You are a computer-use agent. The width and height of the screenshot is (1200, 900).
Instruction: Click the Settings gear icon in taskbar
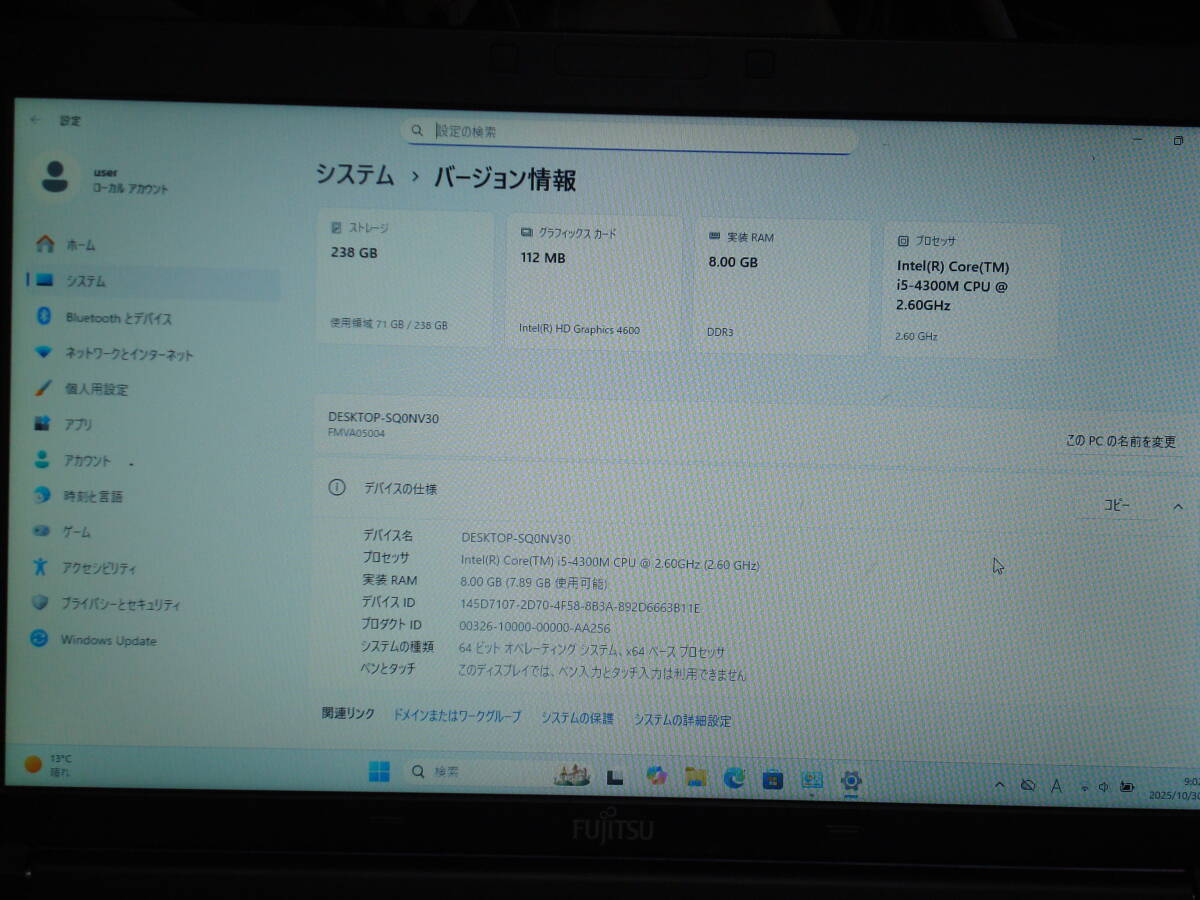coord(851,781)
